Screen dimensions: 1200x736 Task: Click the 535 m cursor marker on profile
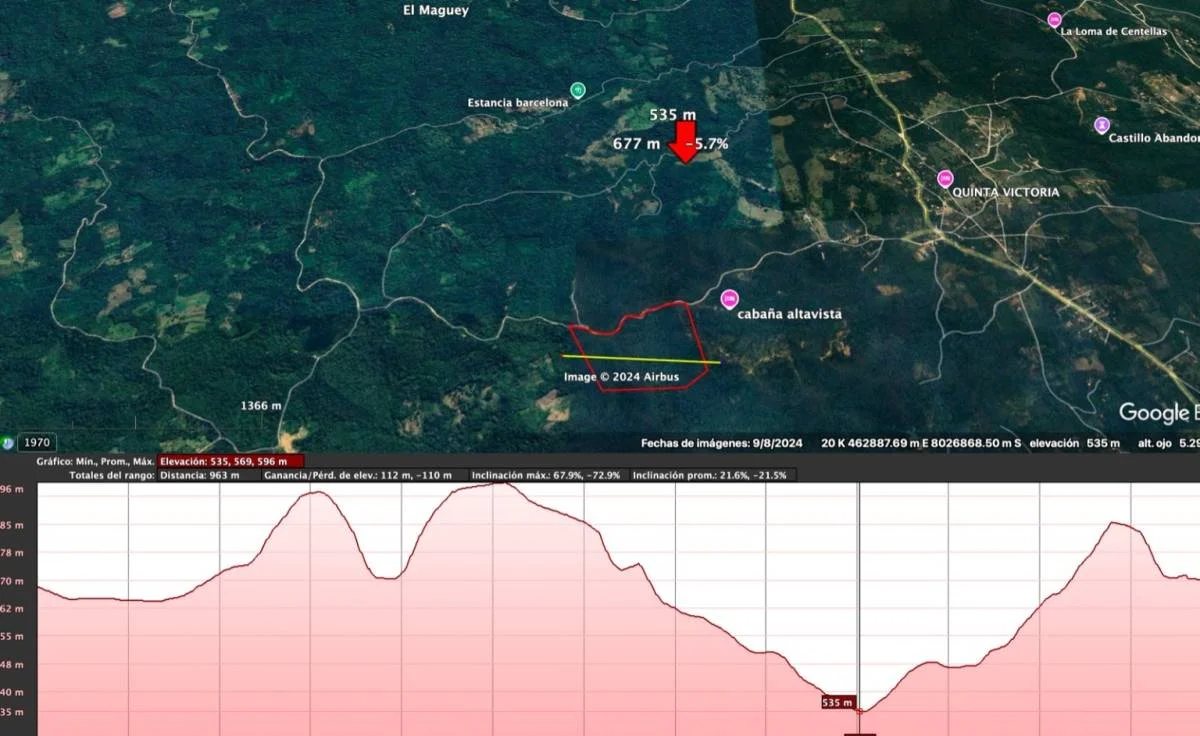click(837, 703)
